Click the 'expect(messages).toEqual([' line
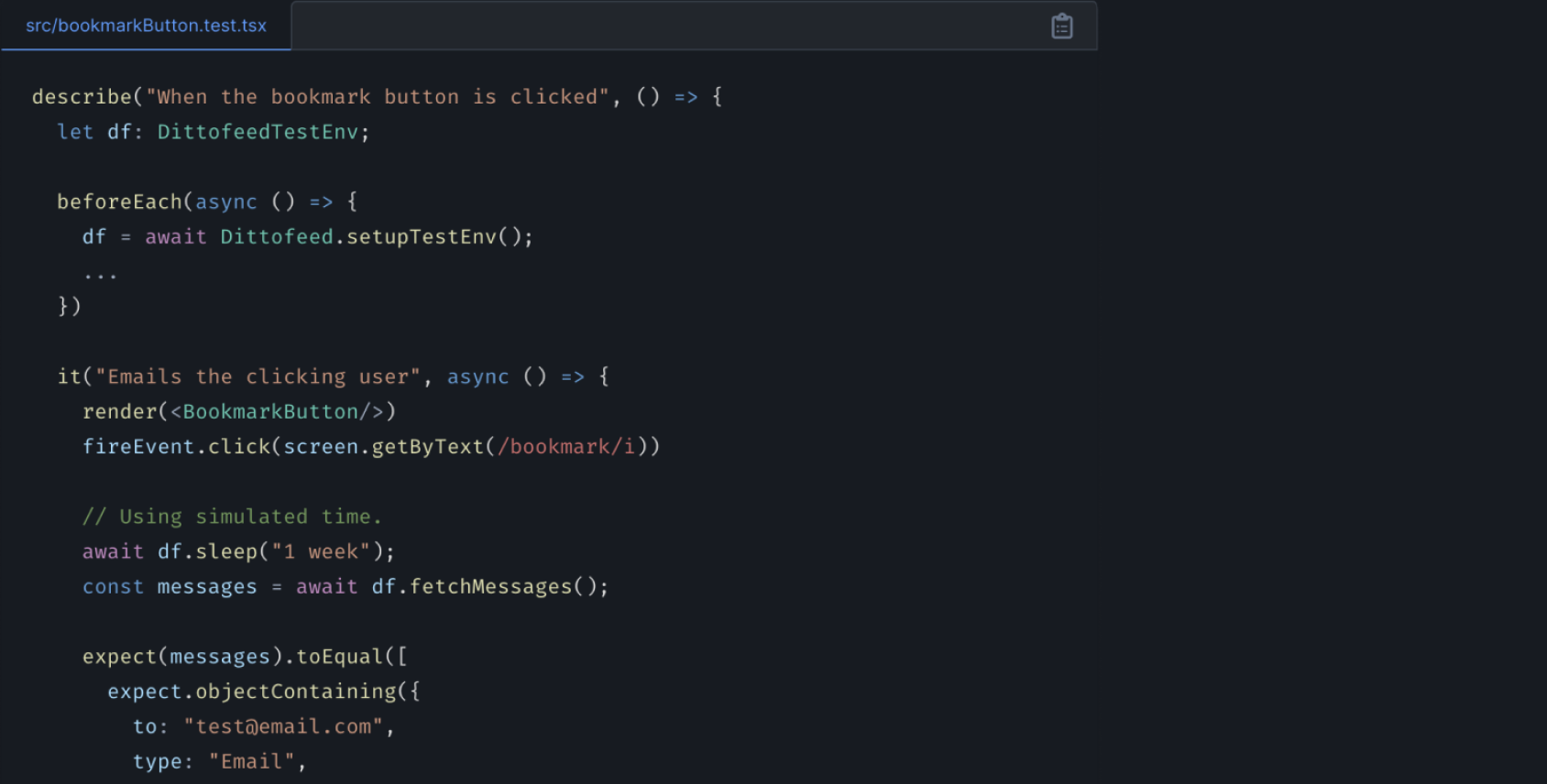This screenshot has height=784, width=1547. tap(245, 657)
